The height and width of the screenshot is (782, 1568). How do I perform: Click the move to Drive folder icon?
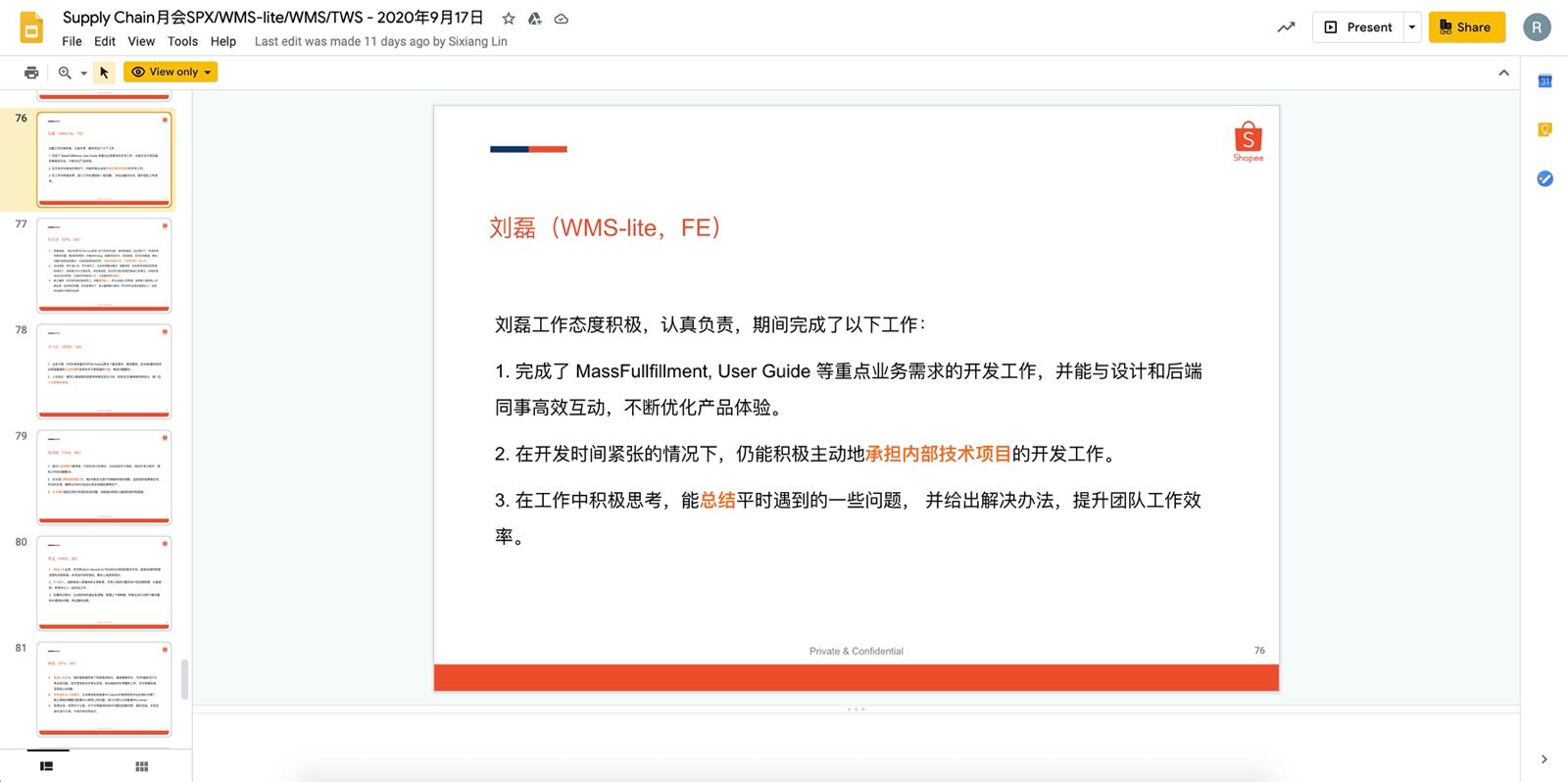[535, 19]
